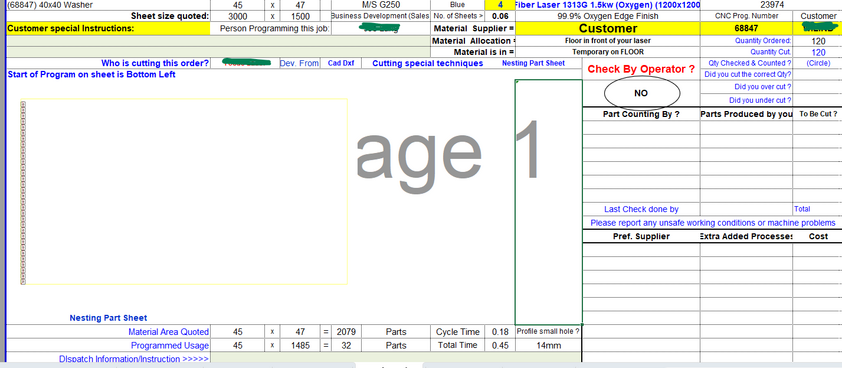Click the nesting layout image with yellow border
The image size is (842, 368).
(x=184, y=192)
